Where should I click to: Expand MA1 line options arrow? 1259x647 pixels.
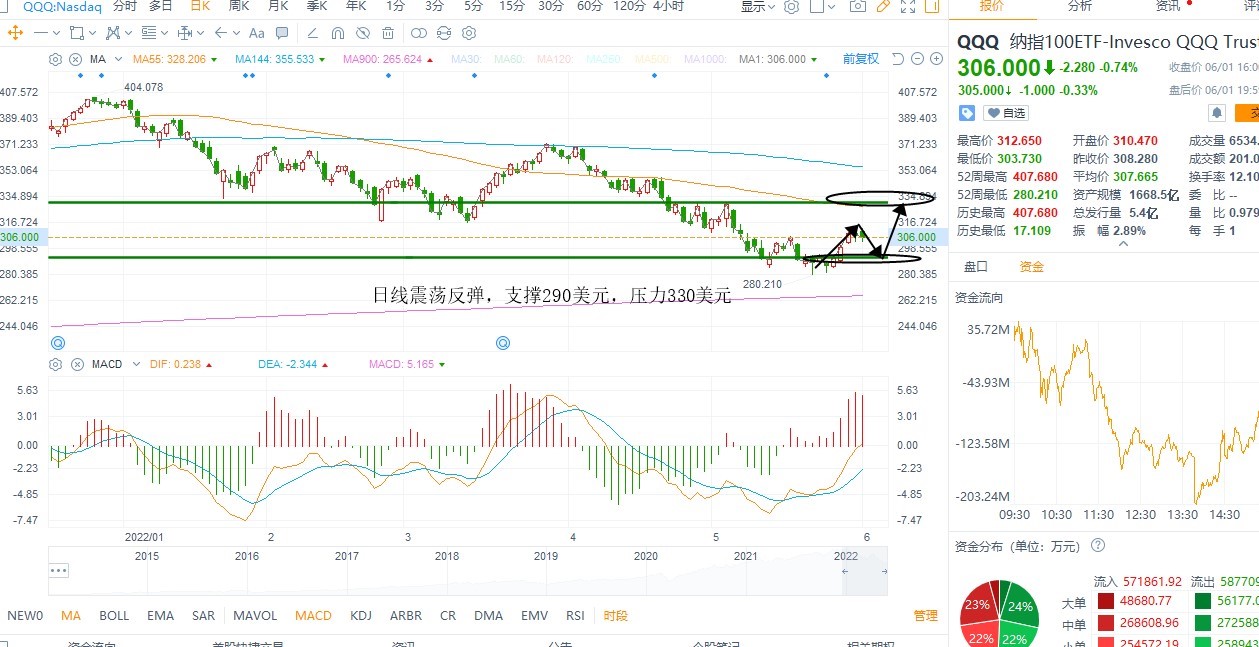814,60
